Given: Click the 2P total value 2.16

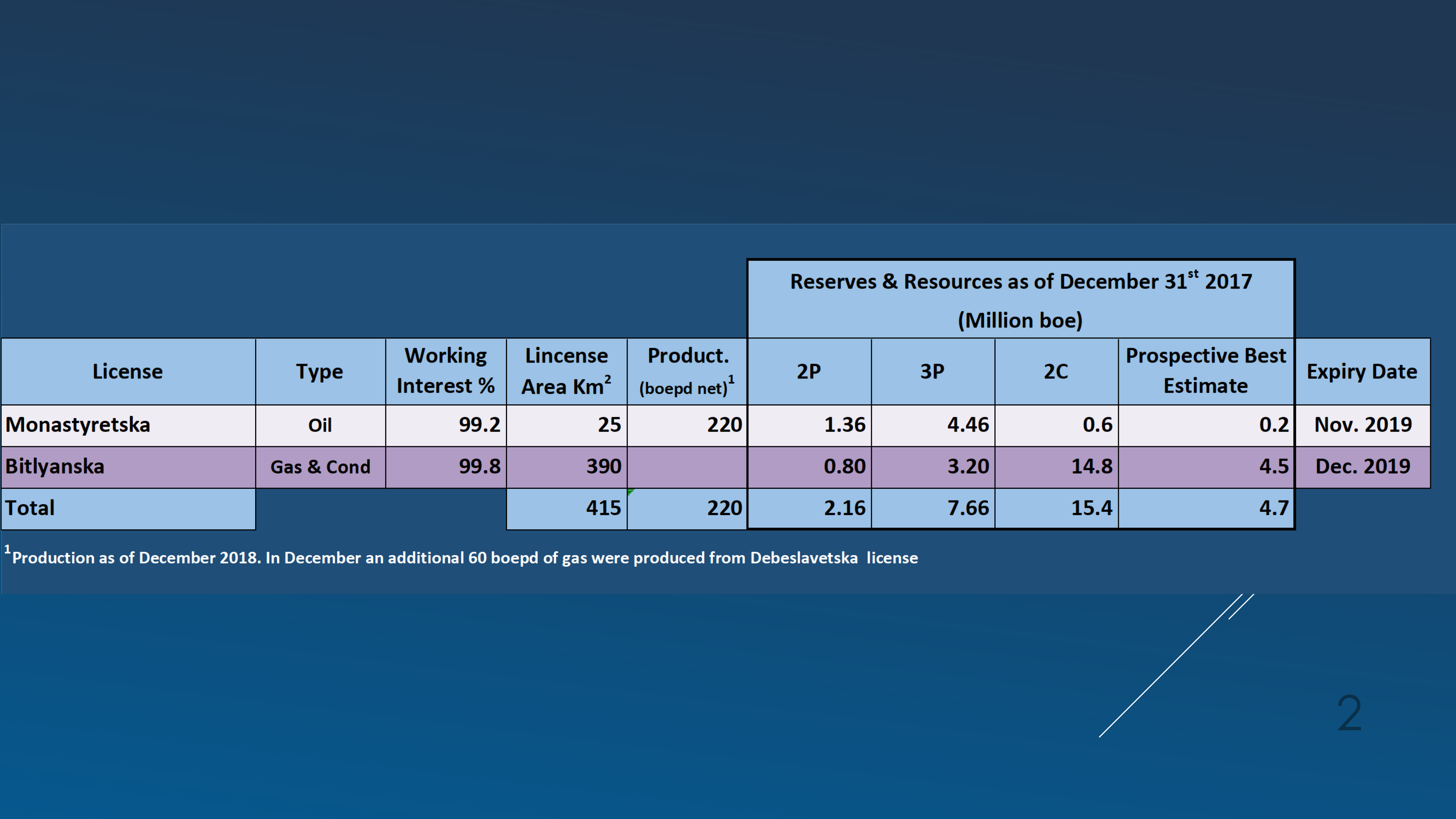Looking at the screenshot, I should 844,507.
